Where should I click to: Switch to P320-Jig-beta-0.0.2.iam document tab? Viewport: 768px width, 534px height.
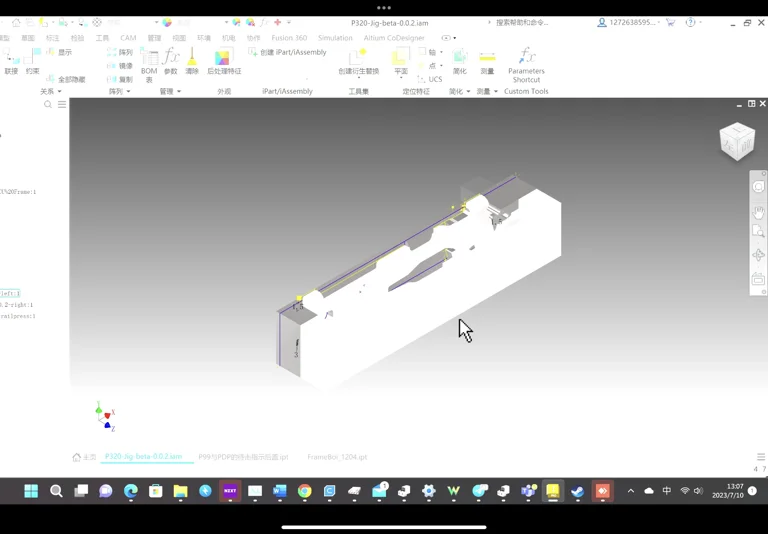click(x=143, y=456)
